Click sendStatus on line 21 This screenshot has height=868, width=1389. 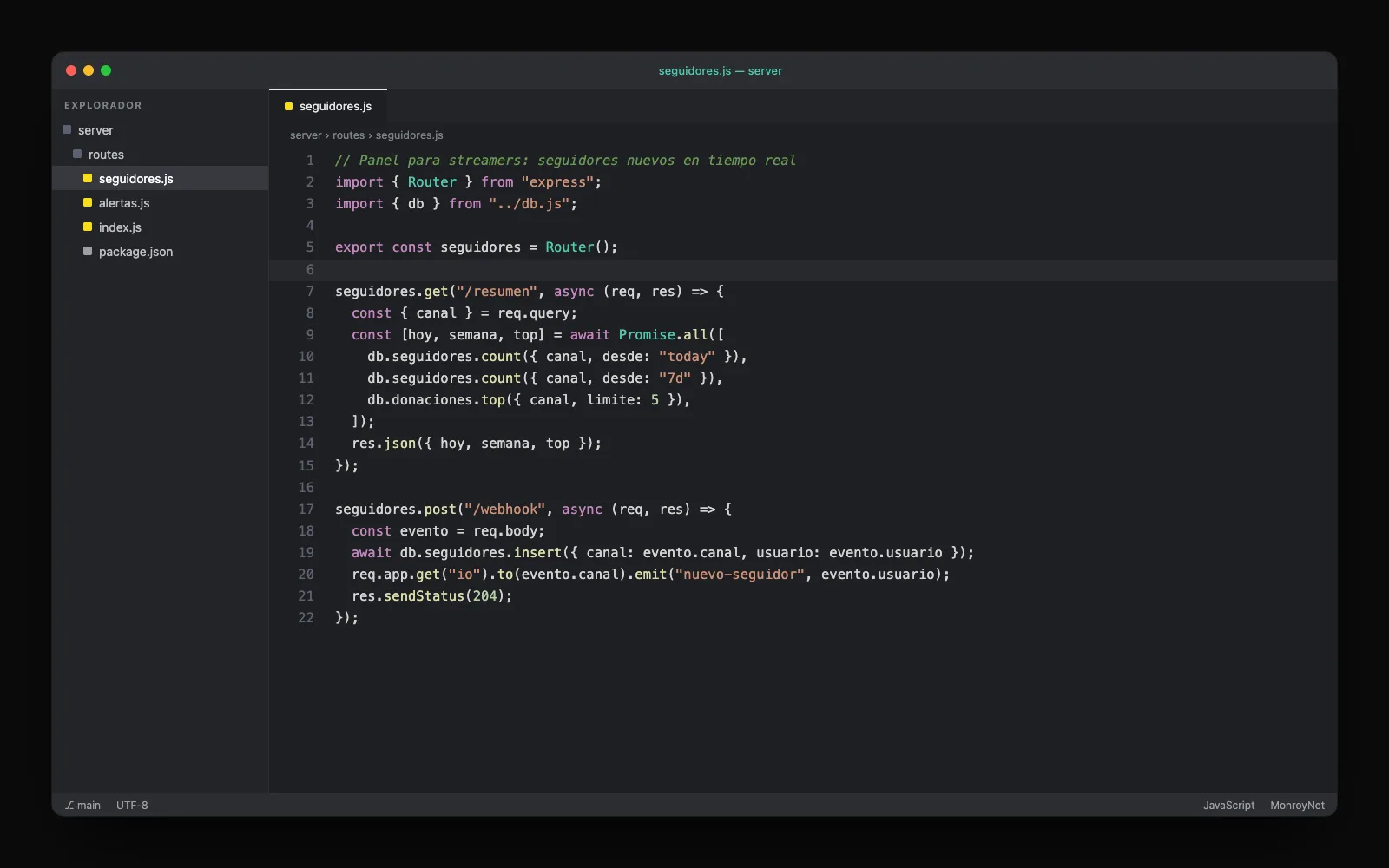425,596
